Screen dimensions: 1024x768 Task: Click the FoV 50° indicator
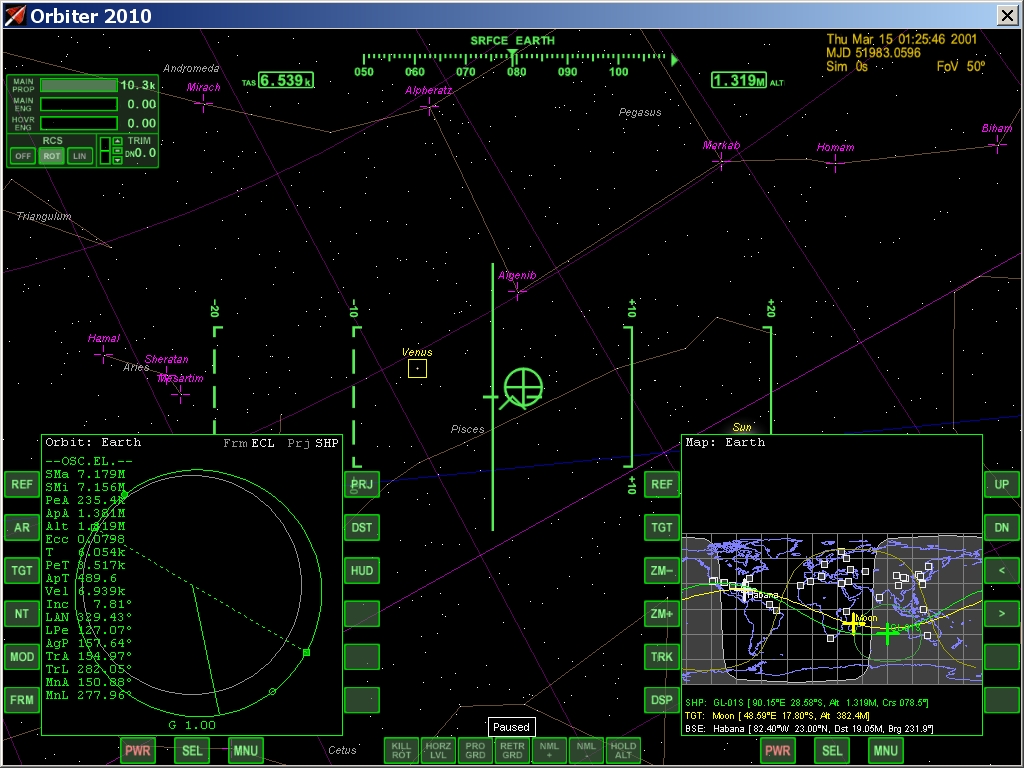[x=961, y=67]
